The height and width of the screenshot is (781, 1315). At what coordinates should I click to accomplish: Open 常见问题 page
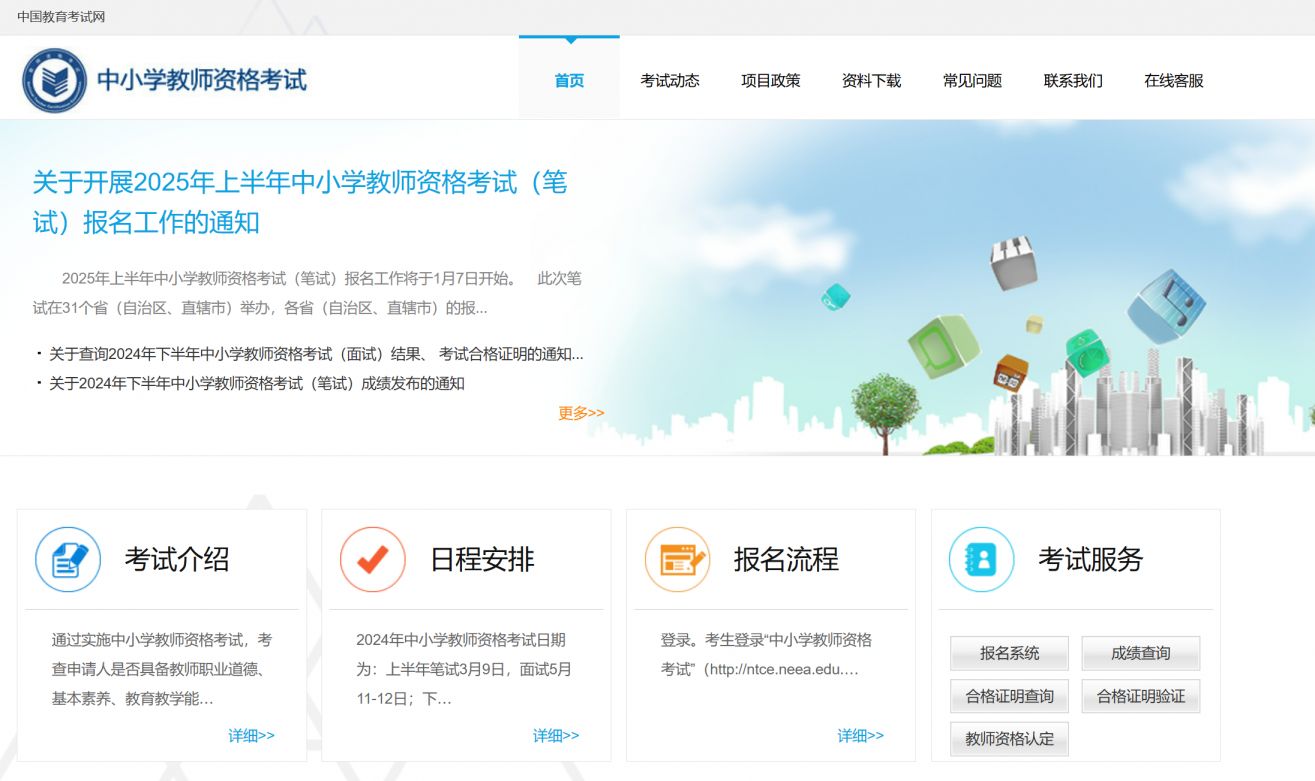[972, 81]
